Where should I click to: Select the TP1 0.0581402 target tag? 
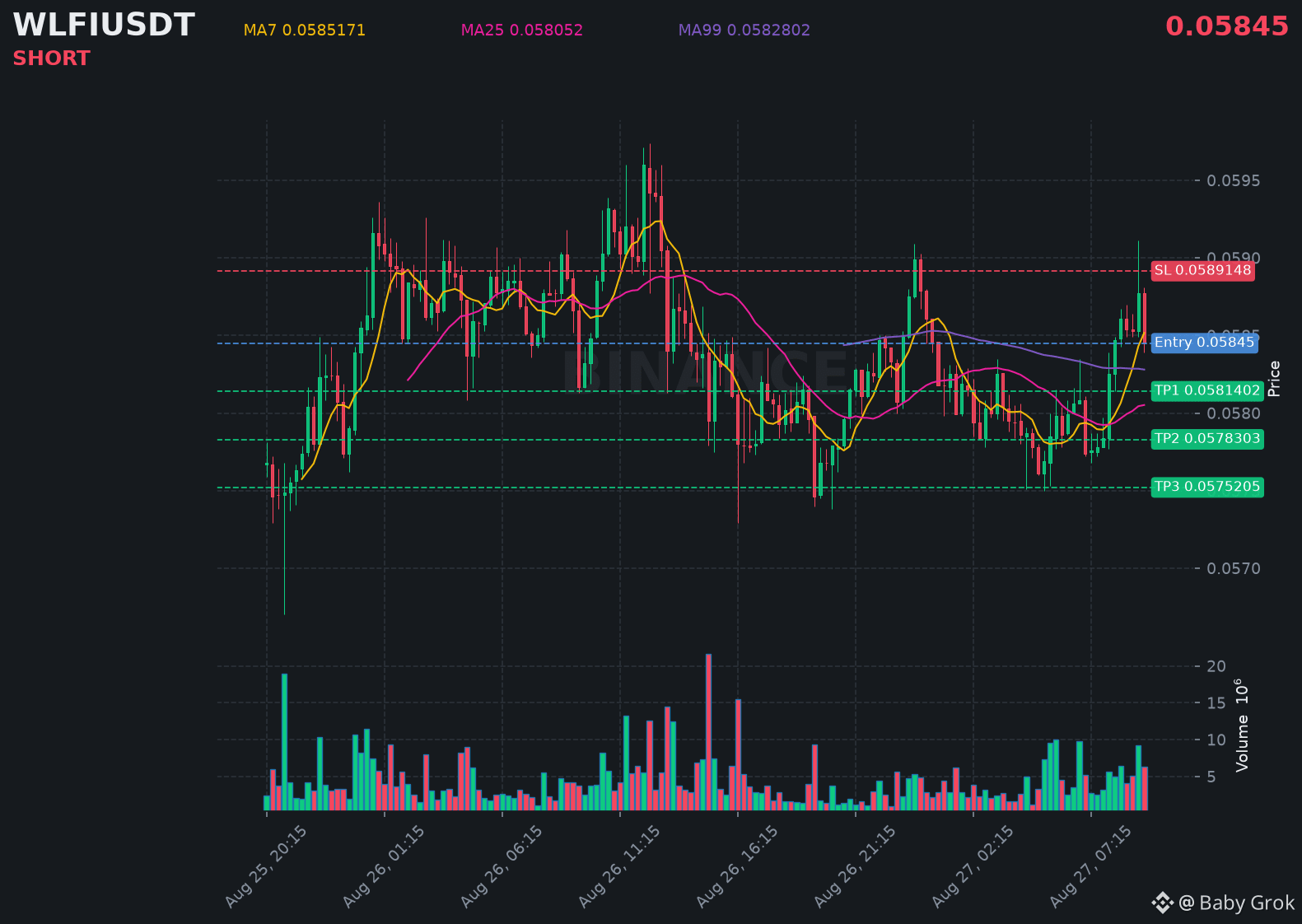coord(1207,391)
